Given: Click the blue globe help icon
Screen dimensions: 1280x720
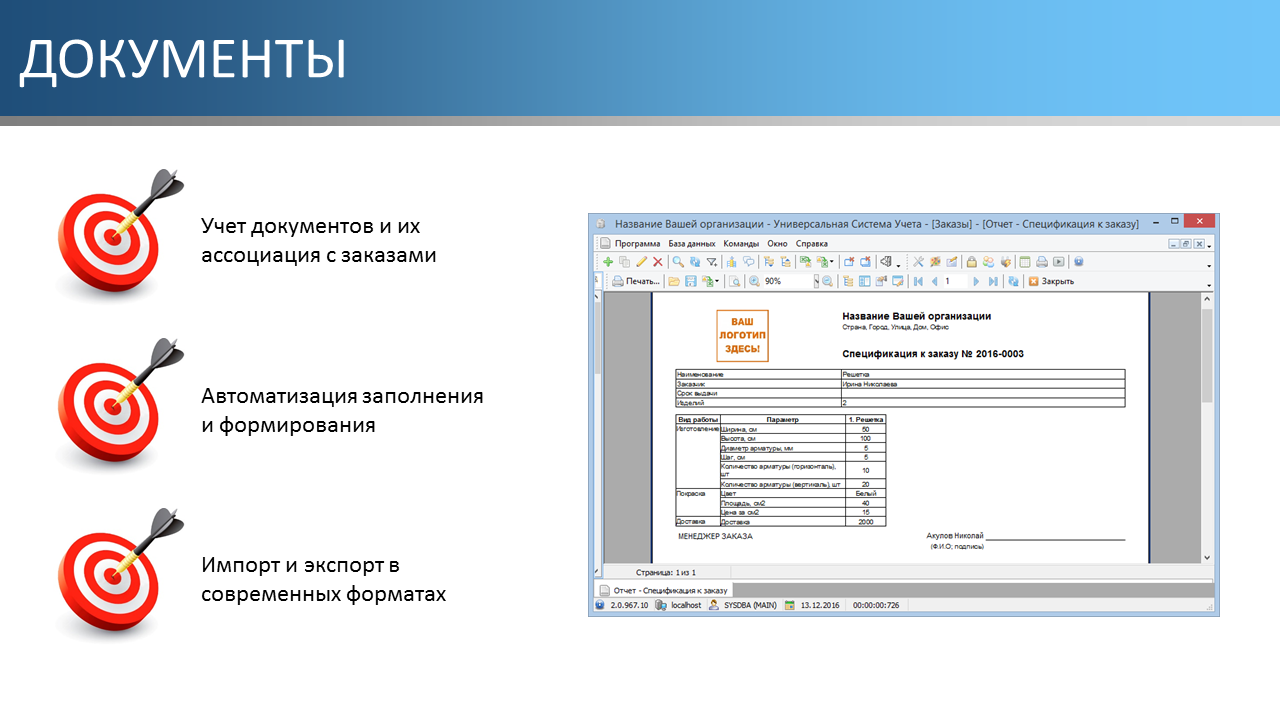Looking at the screenshot, I should coord(1078,262).
